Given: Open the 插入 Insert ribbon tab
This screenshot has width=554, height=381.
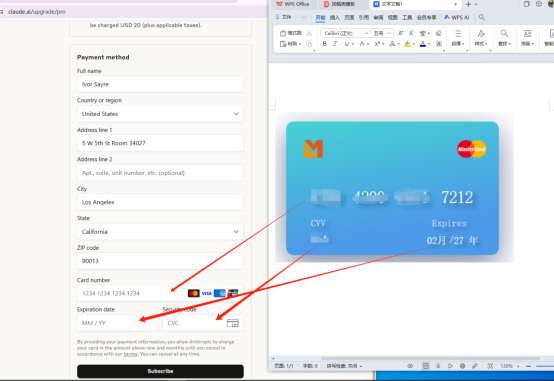Looking at the screenshot, I should 335,17.
